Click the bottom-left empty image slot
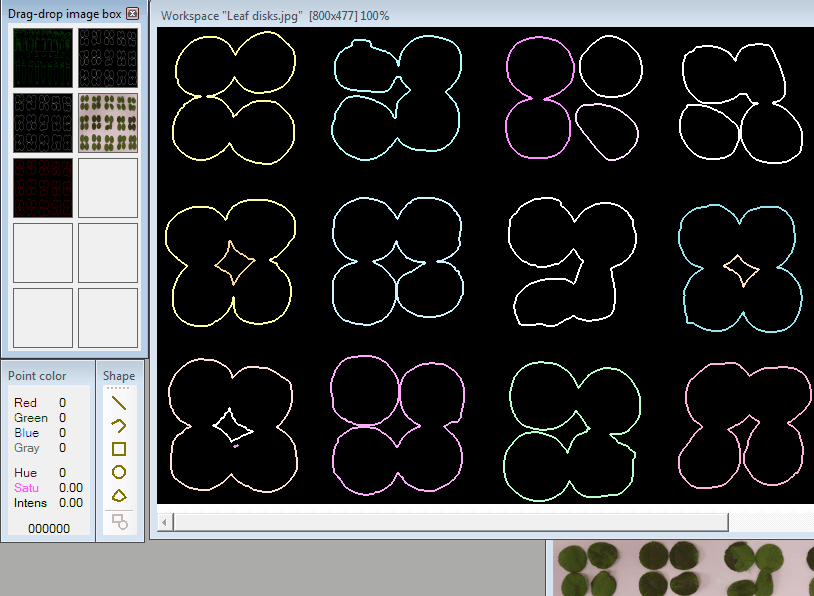The height and width of the screenshot is (596, 814). pyautogui.click(x=43, y=317)
